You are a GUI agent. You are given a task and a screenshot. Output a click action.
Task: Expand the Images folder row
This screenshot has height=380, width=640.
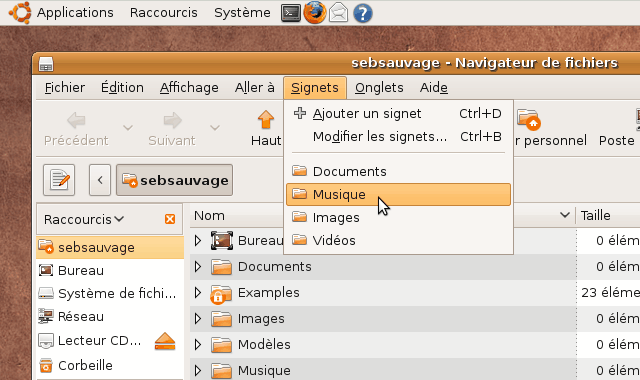(x=198, y=319)
